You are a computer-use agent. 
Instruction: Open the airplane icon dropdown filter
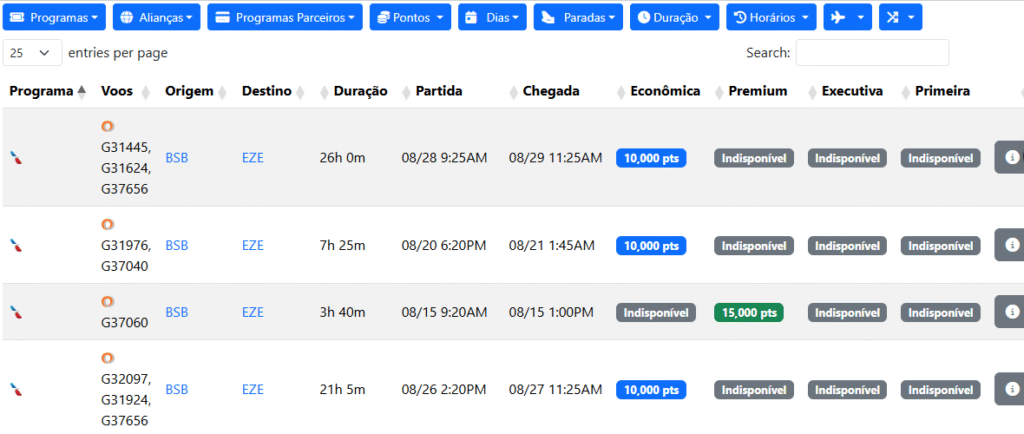click(x=847, y=17)
